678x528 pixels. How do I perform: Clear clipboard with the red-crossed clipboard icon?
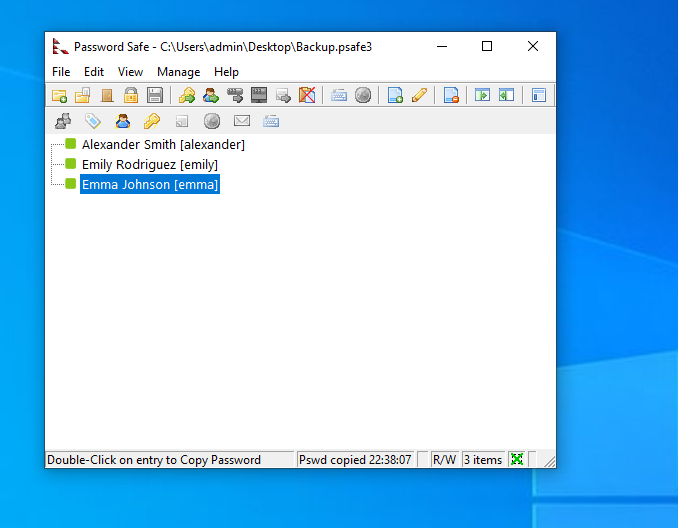307,95
